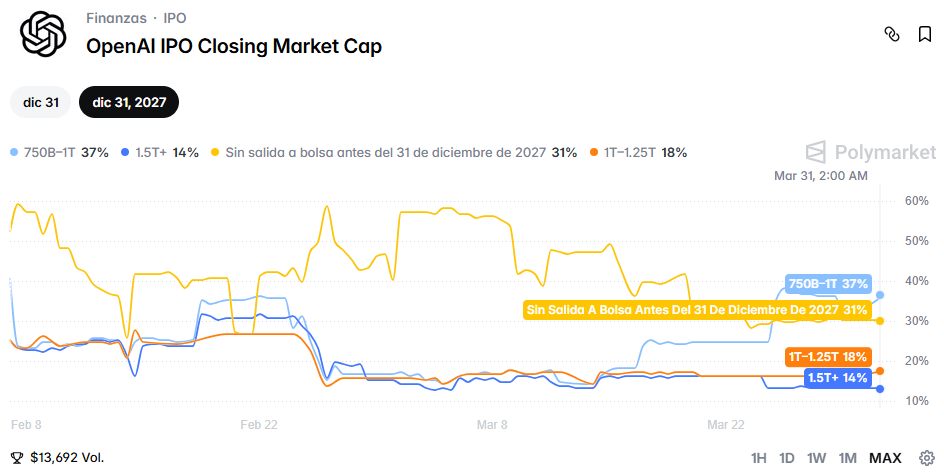This screenshot has height=474, width=944.
Task: Click the 750B–1T 37% chart label
Action: [828, 284]
